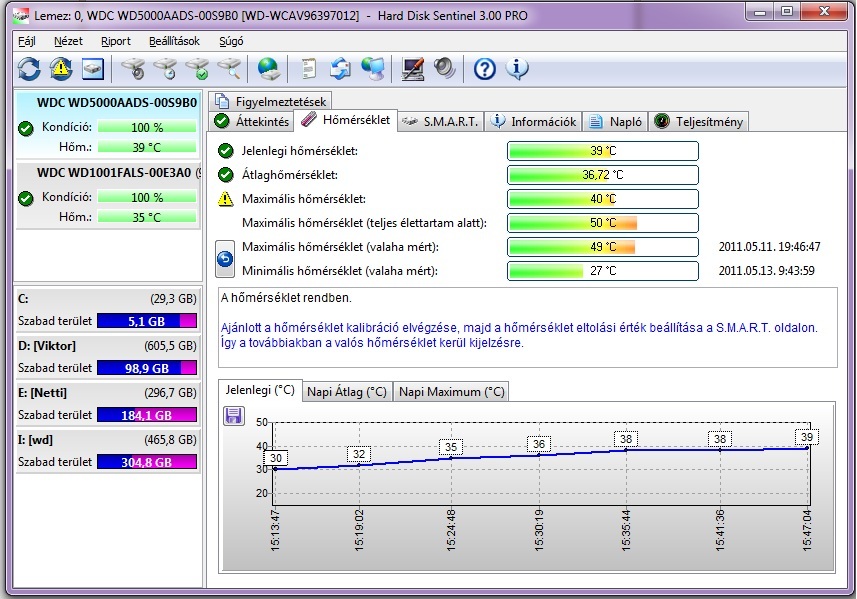The height and width of the screenshot is (599, 857).
Task: Click the network computers toolbar icon
Action: pos(373,69)
